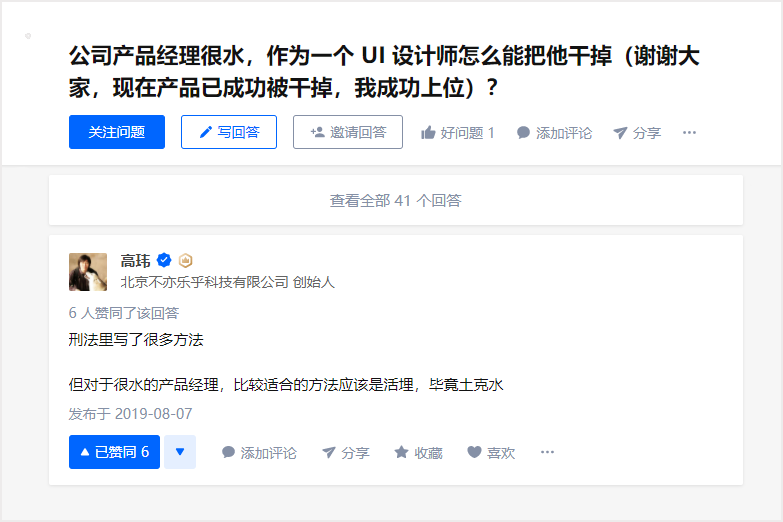Click 高玮's avatar photo
Screen dimensions: 783x522
(x=88, y=272)
